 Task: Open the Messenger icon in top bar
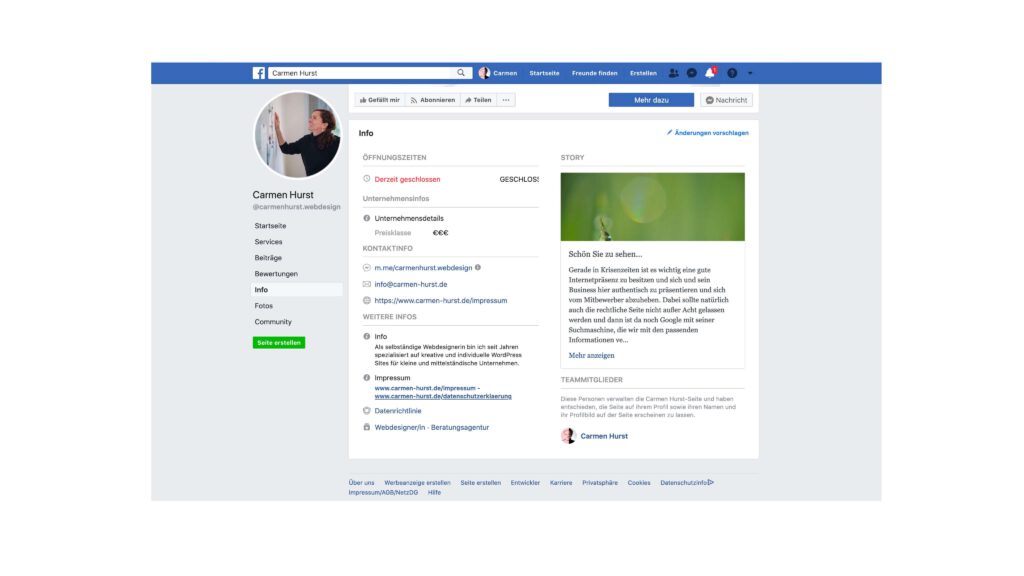[x=692, y=73]
